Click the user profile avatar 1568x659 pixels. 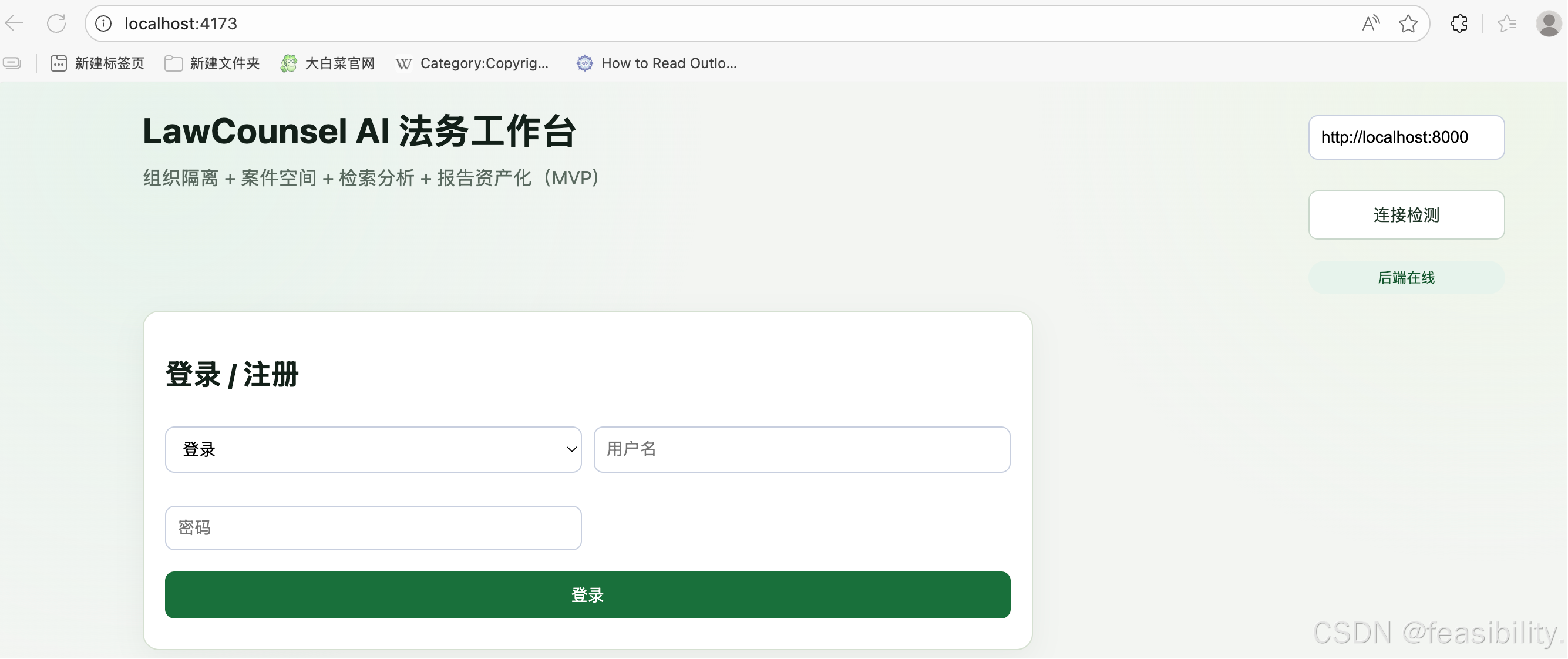point(1549,23)
